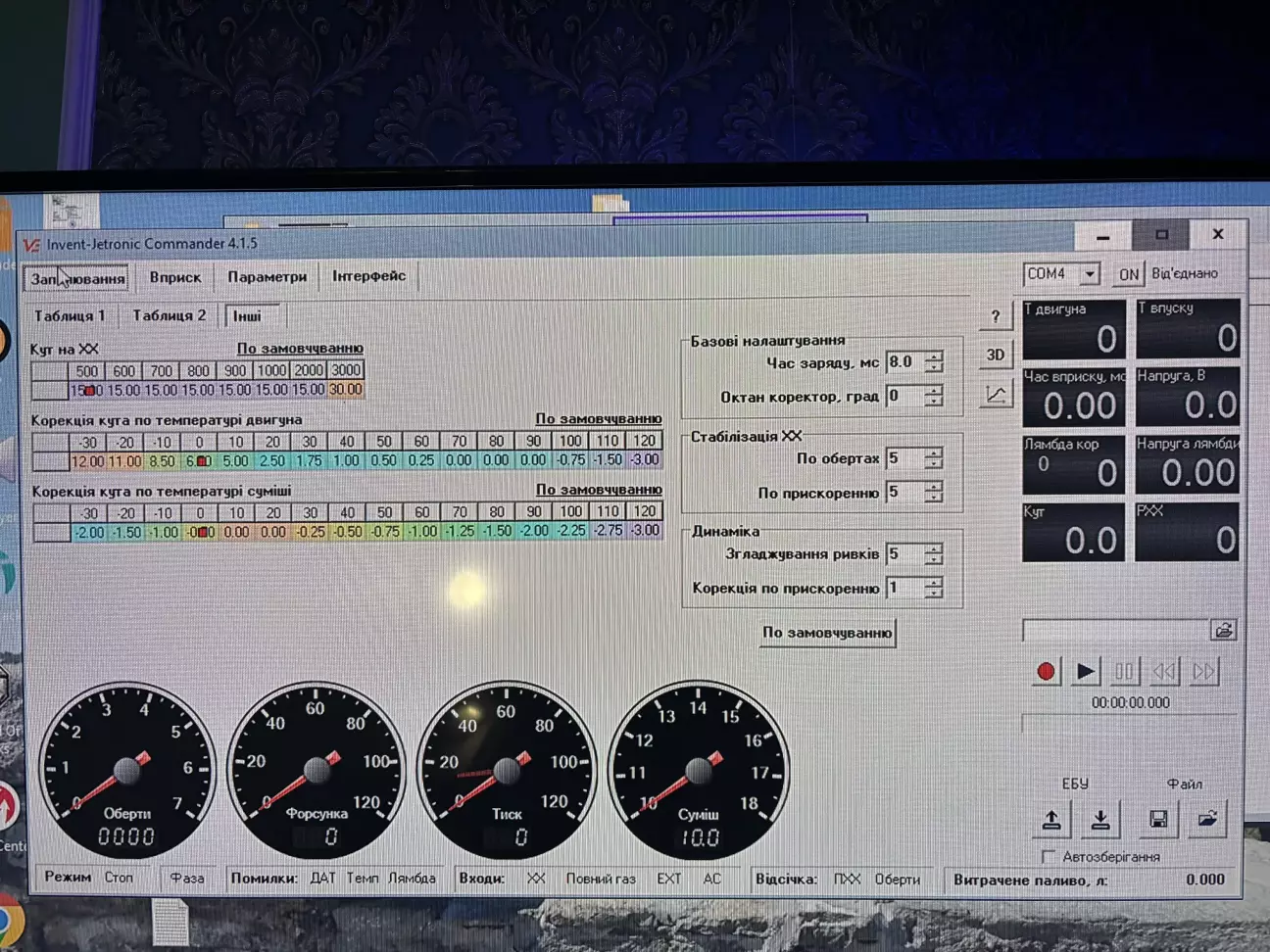This screenshot has width=1270, height=952.
Task: Open the Таблиця 2 subtab
Action: point(170,315)
